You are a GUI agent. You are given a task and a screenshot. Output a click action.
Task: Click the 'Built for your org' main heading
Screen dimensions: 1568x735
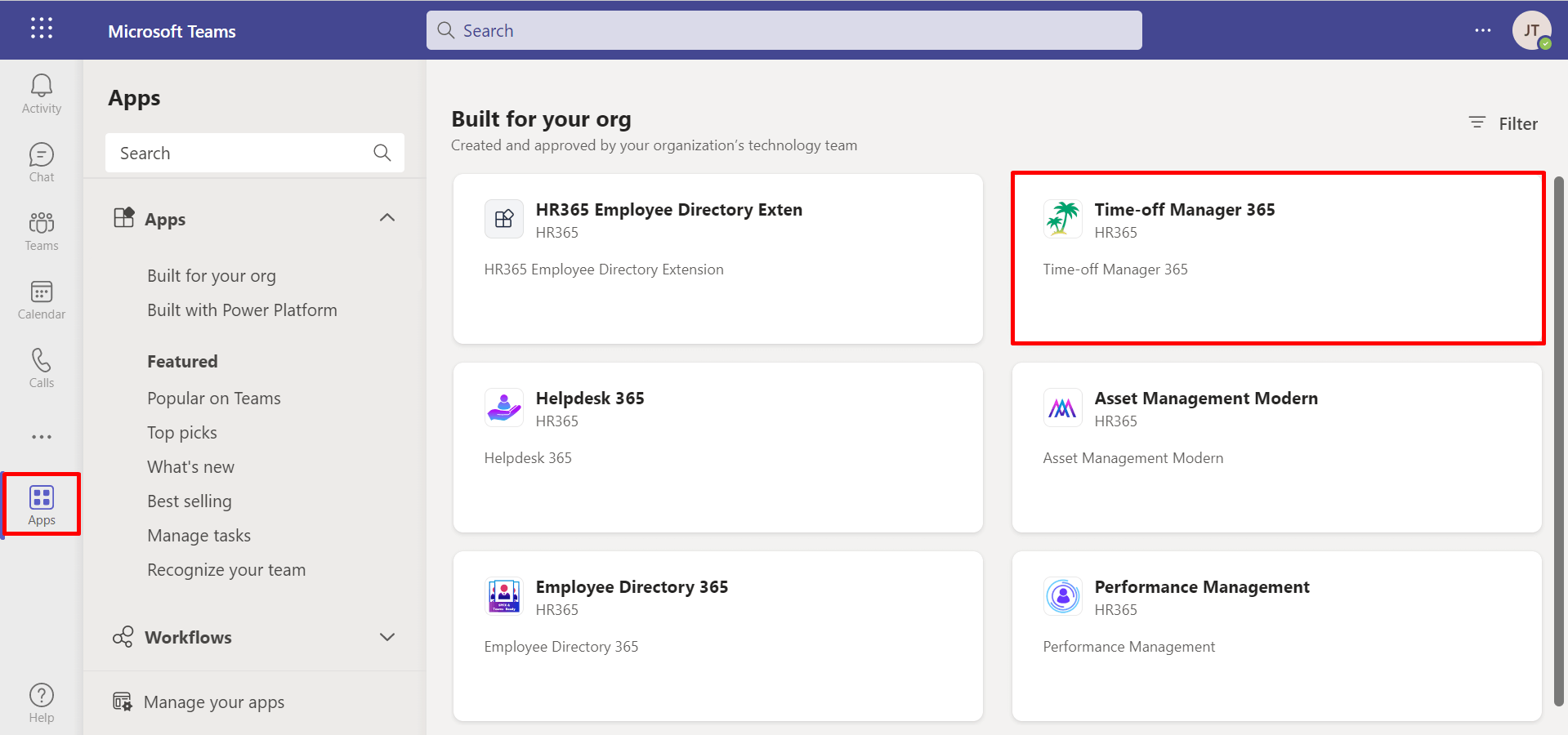tap(541, 119)
